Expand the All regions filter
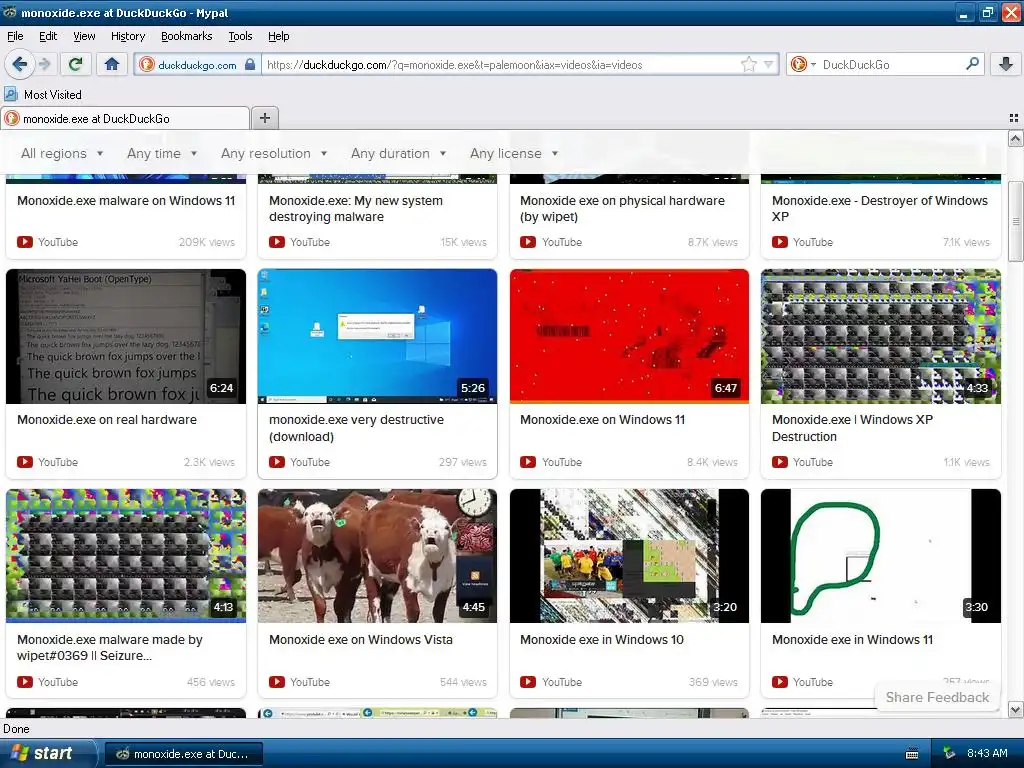The height and width of the screenshot is (768, 1024). (x=62, y=153)
